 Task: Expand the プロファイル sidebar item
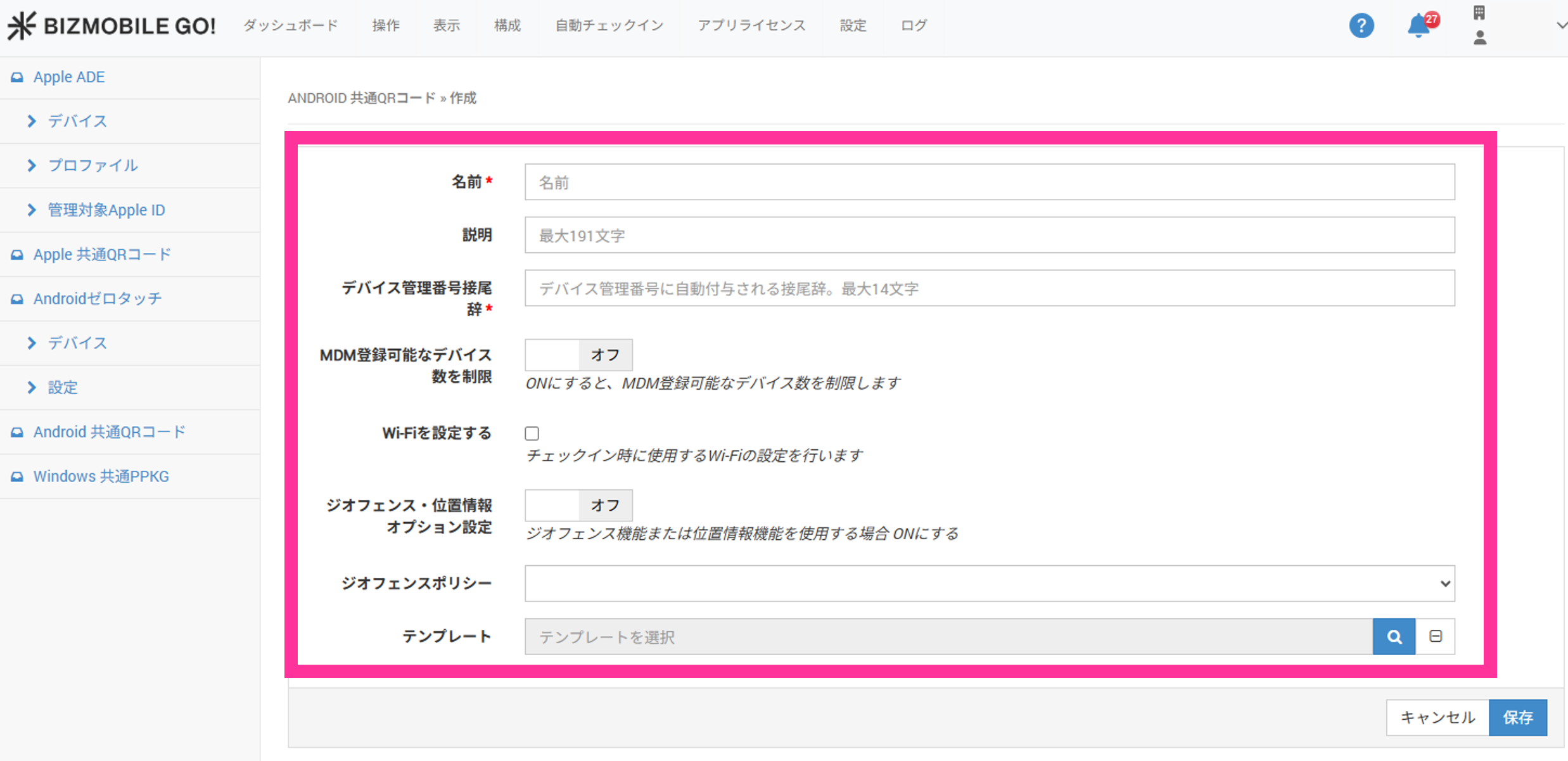(92, 165)
